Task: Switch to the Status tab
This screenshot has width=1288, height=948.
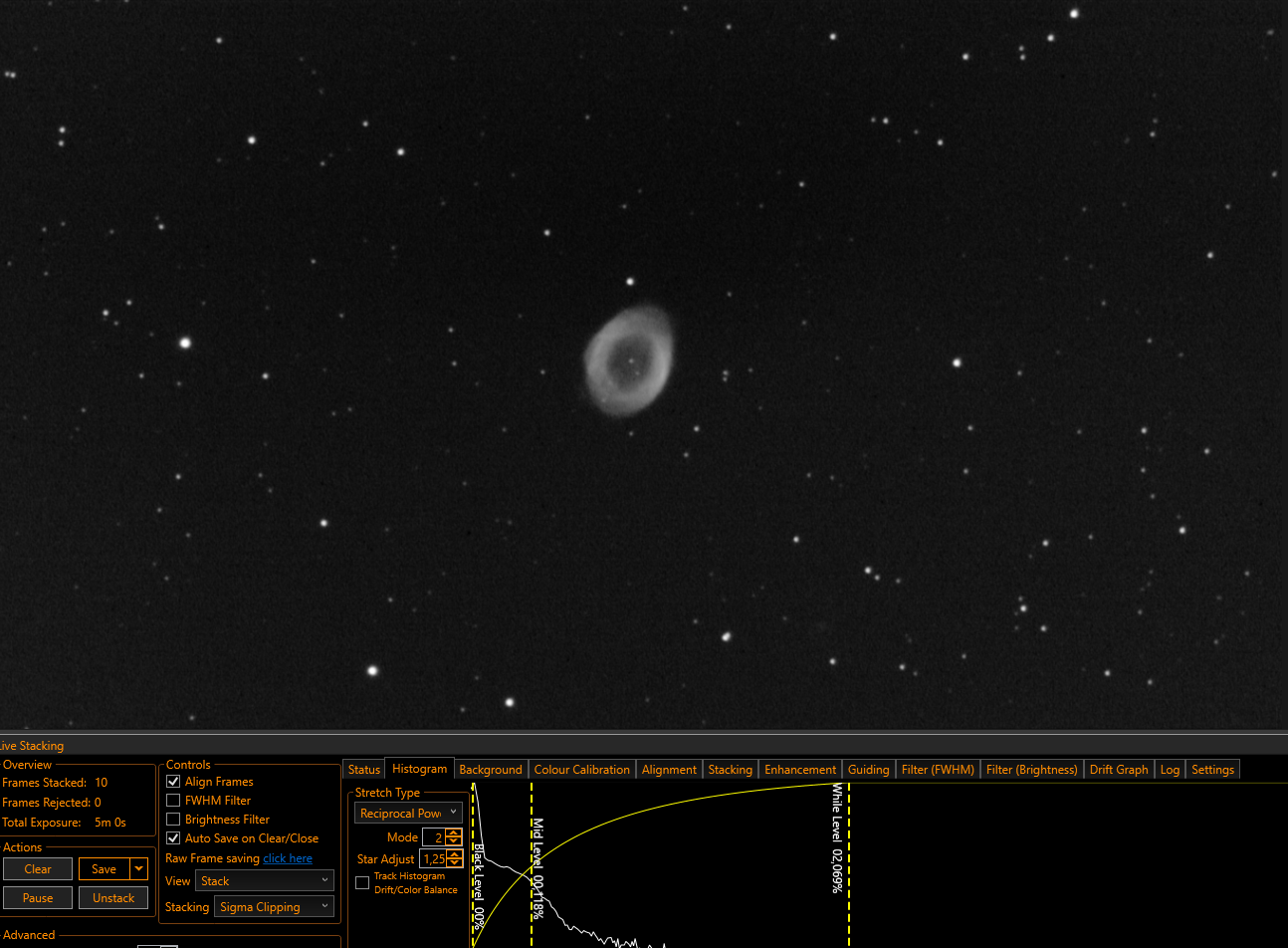Action: pos(364,770)
